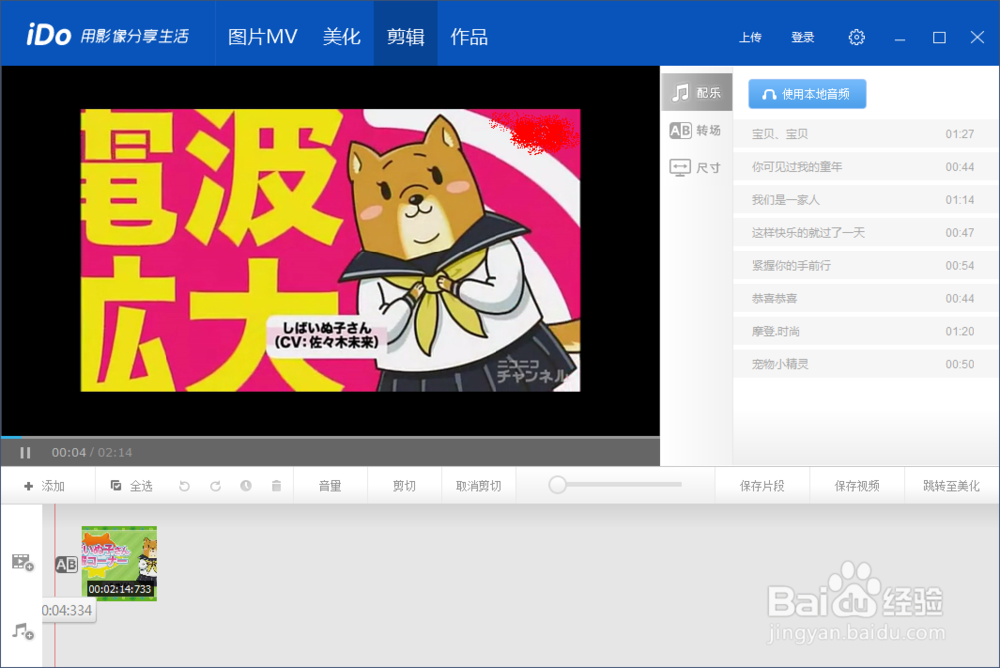Click the iDo logo
1000x668 pixels.
48,35
